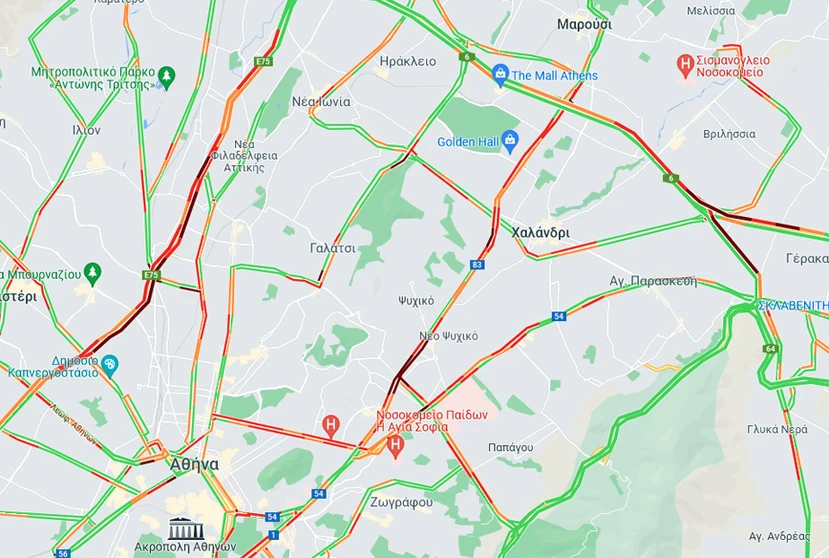Select the E75 highway shield near Nea Ionia
The image size is (829, 558).
coord(263,61)
